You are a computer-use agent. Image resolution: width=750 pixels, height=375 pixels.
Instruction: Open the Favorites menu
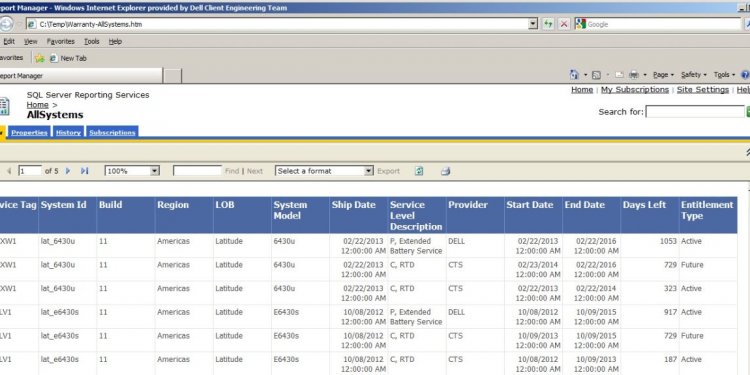(x=61, y=42)
